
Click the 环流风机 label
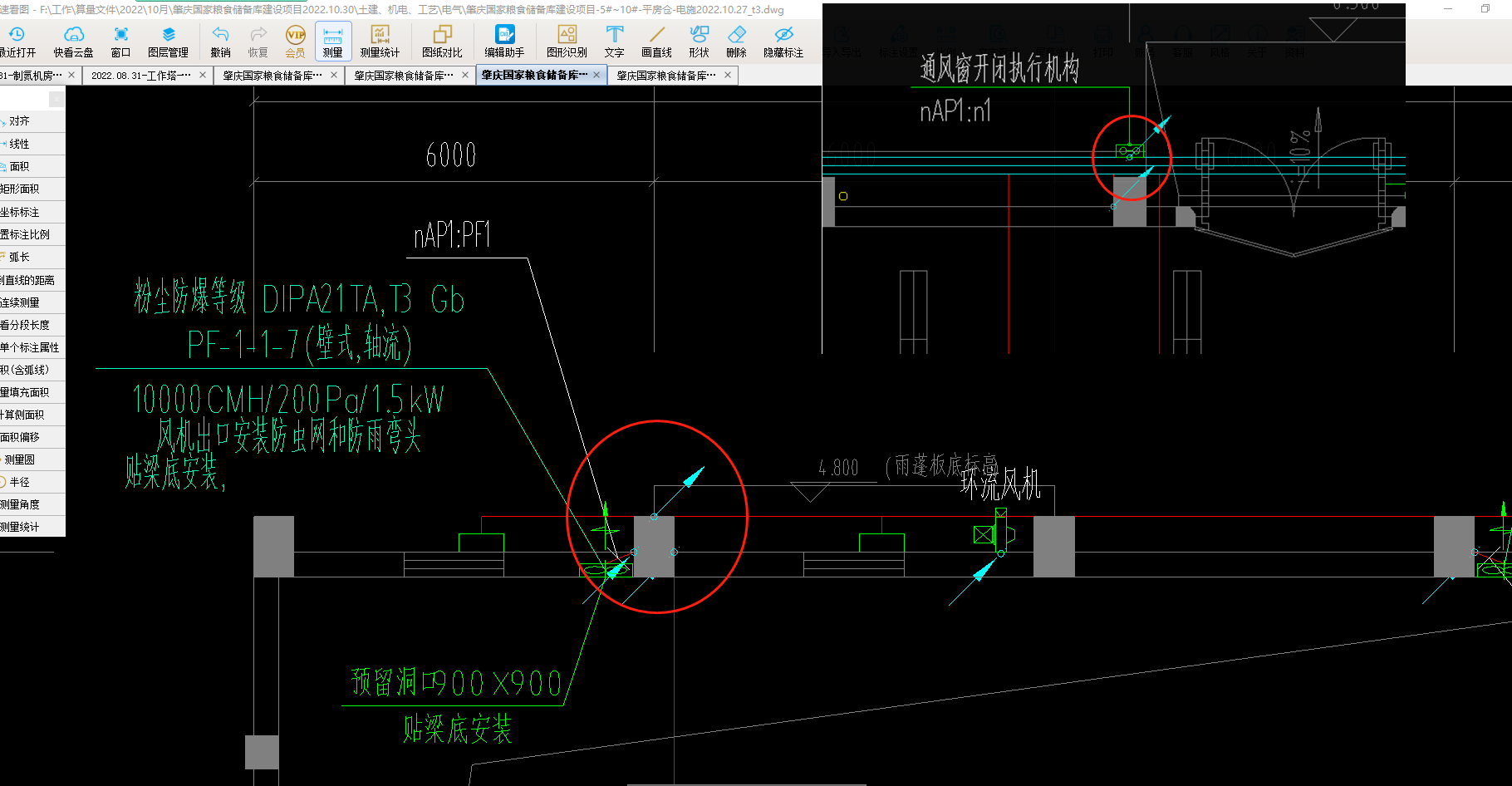[1001, 484]
